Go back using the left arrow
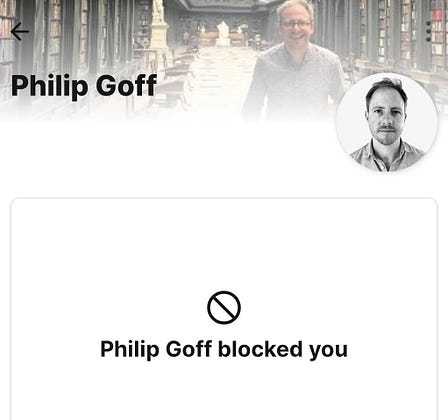This screenshot has width=448, height=420. coord(20,31)
